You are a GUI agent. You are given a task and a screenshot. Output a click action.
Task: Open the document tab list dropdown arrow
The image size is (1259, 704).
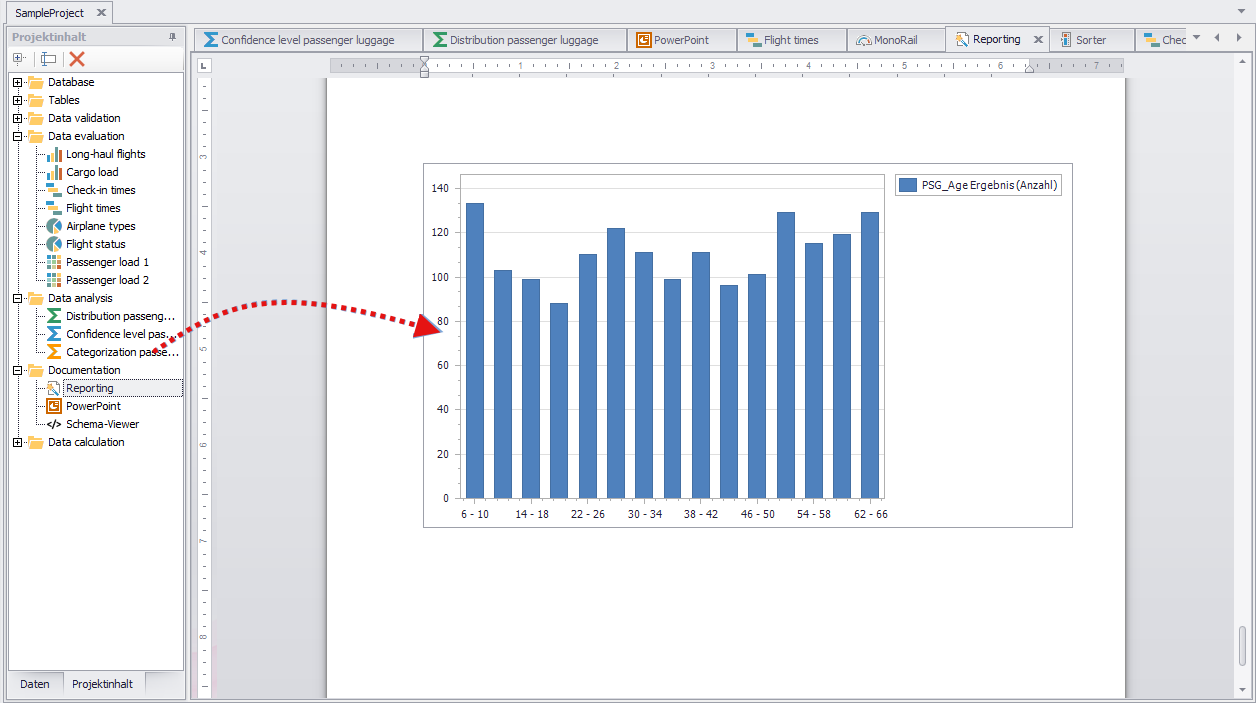pyautogui.click(x=1198, y=39)
